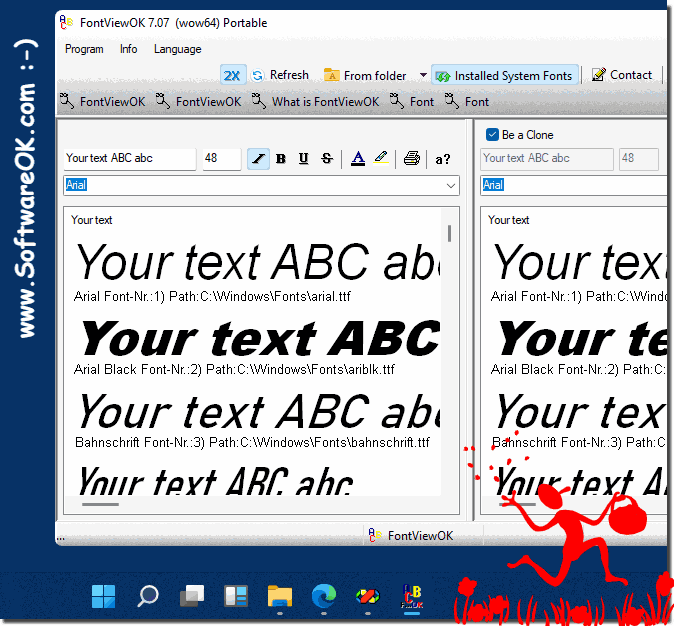Click the Your text column header in right pane
Screen dimensions: 674x626
pos(509,220)
